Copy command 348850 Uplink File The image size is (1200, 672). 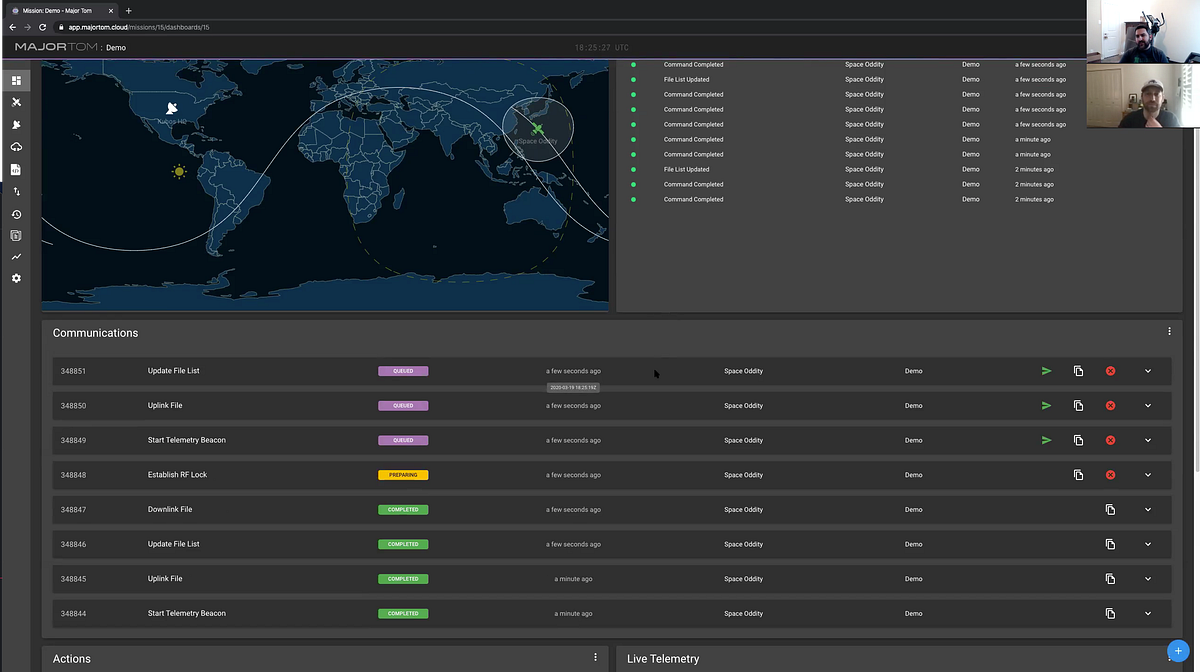coord(1078,406)
